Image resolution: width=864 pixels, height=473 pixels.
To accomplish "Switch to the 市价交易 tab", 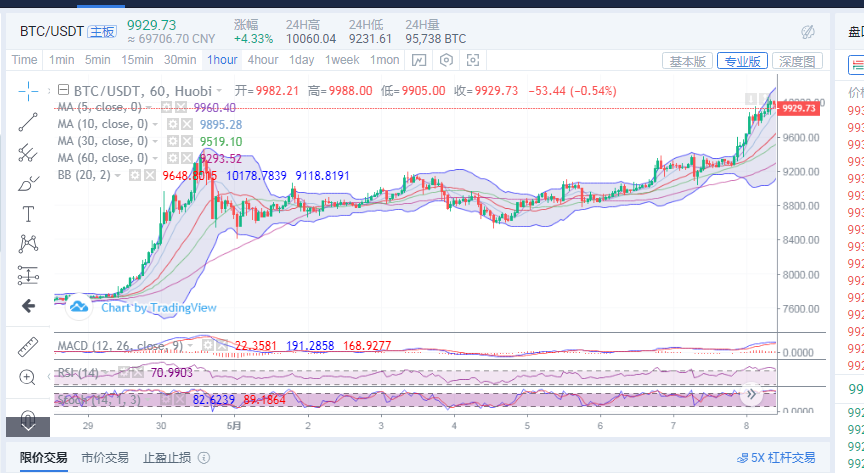I will (104, 458).
